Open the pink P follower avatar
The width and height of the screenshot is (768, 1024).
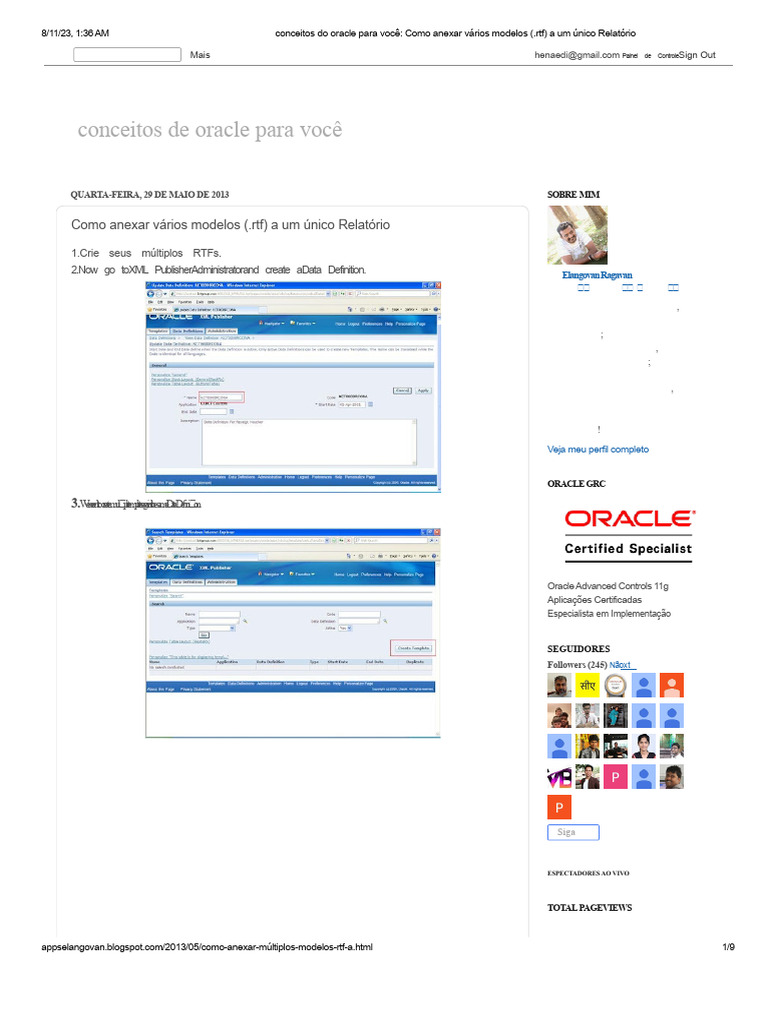pos(615,777)
